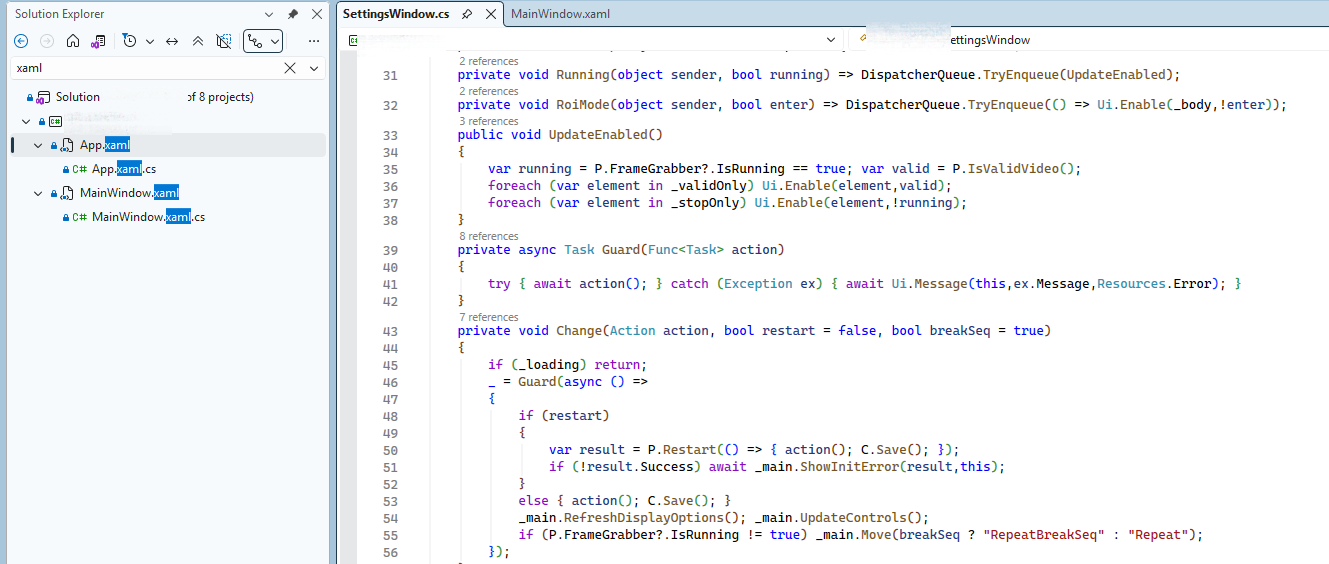Click the UpdateEnabled method name on line 33
The height and width of the screenshot is (564, 1329).
click(598, 135)
